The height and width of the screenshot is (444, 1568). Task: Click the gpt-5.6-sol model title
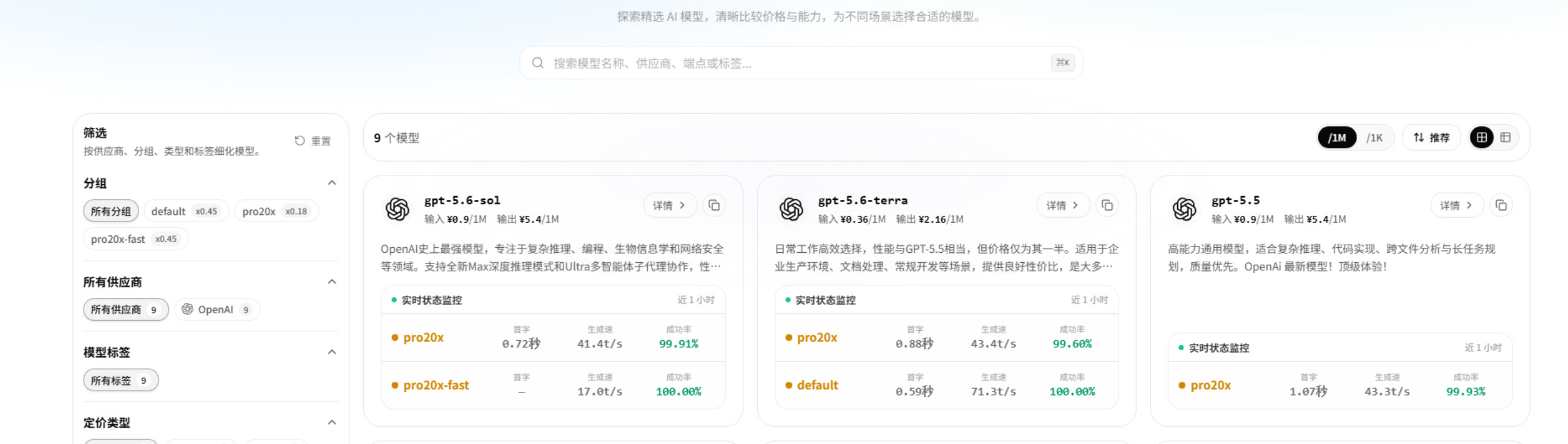click(462, 201)
